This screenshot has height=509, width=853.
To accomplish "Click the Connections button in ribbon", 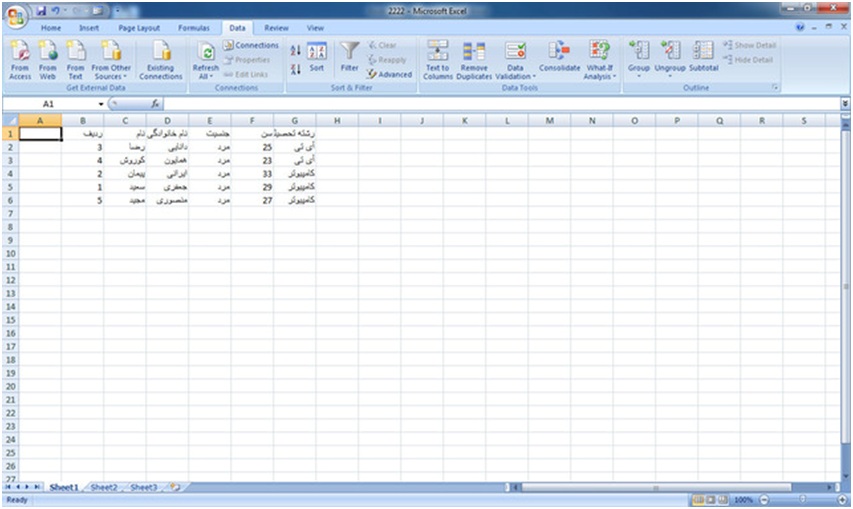I will pos(251,46).
